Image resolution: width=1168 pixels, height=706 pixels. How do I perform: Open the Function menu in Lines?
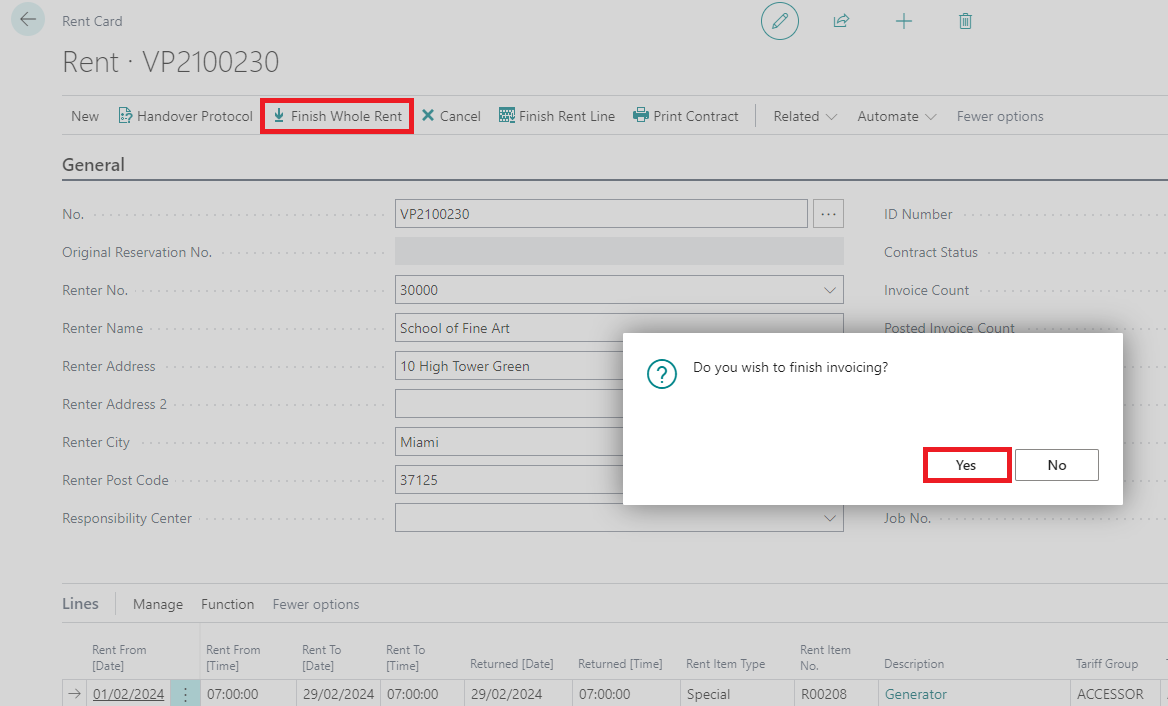click(228, 604)
